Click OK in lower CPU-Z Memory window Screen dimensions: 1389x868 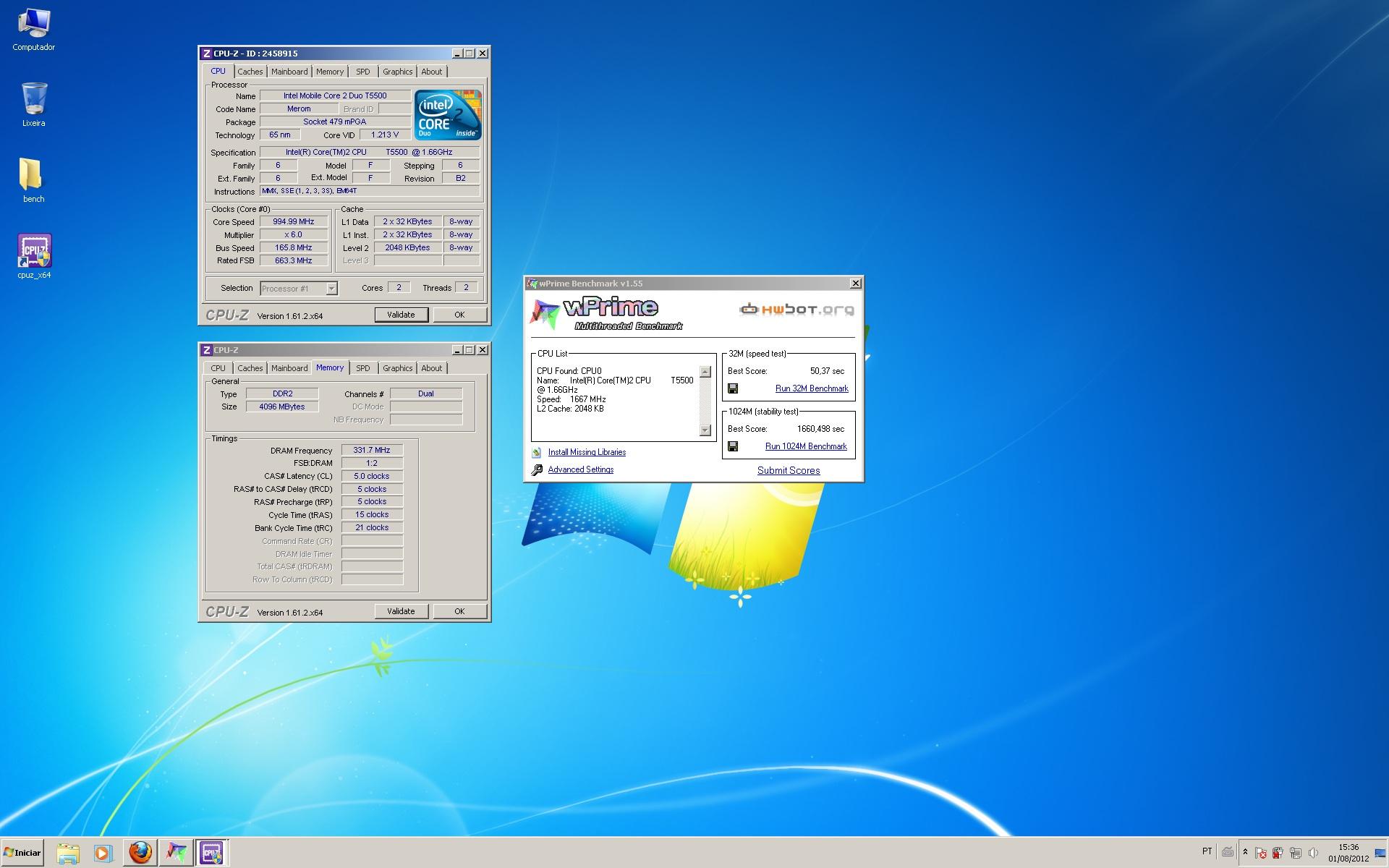(459, 611)
